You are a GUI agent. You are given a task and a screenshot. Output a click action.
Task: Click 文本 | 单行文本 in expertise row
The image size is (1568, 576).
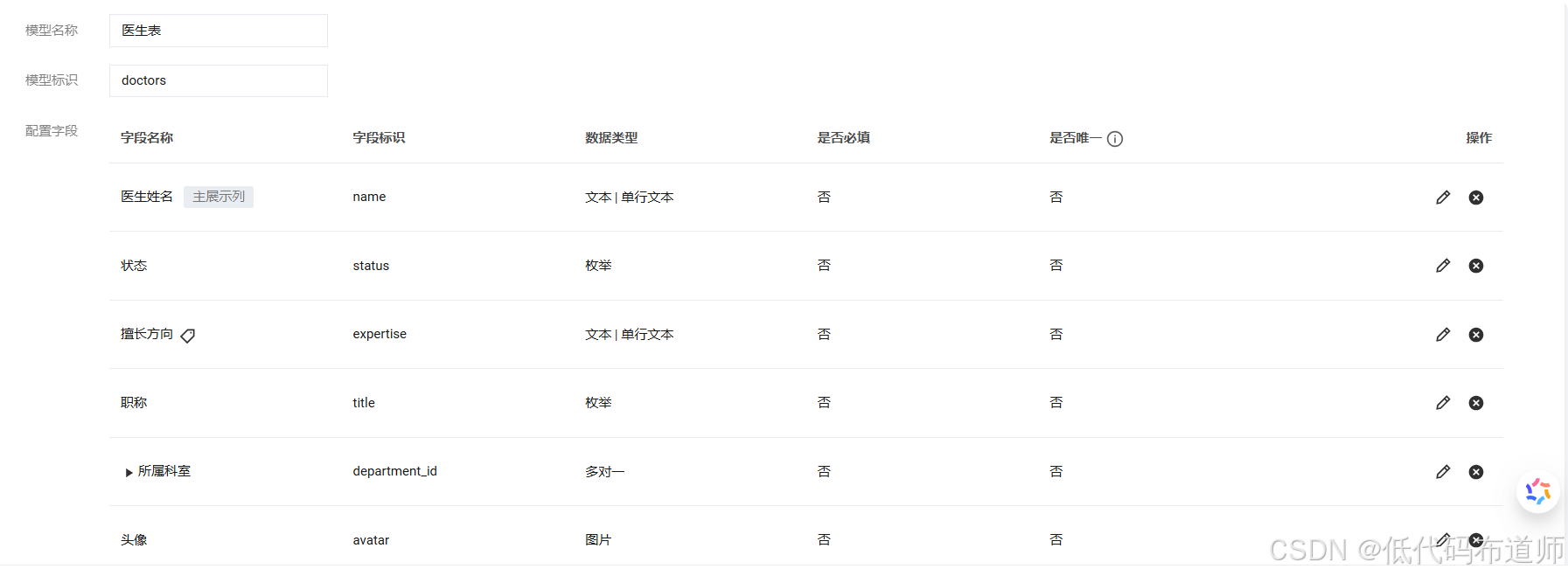point(630,335)
